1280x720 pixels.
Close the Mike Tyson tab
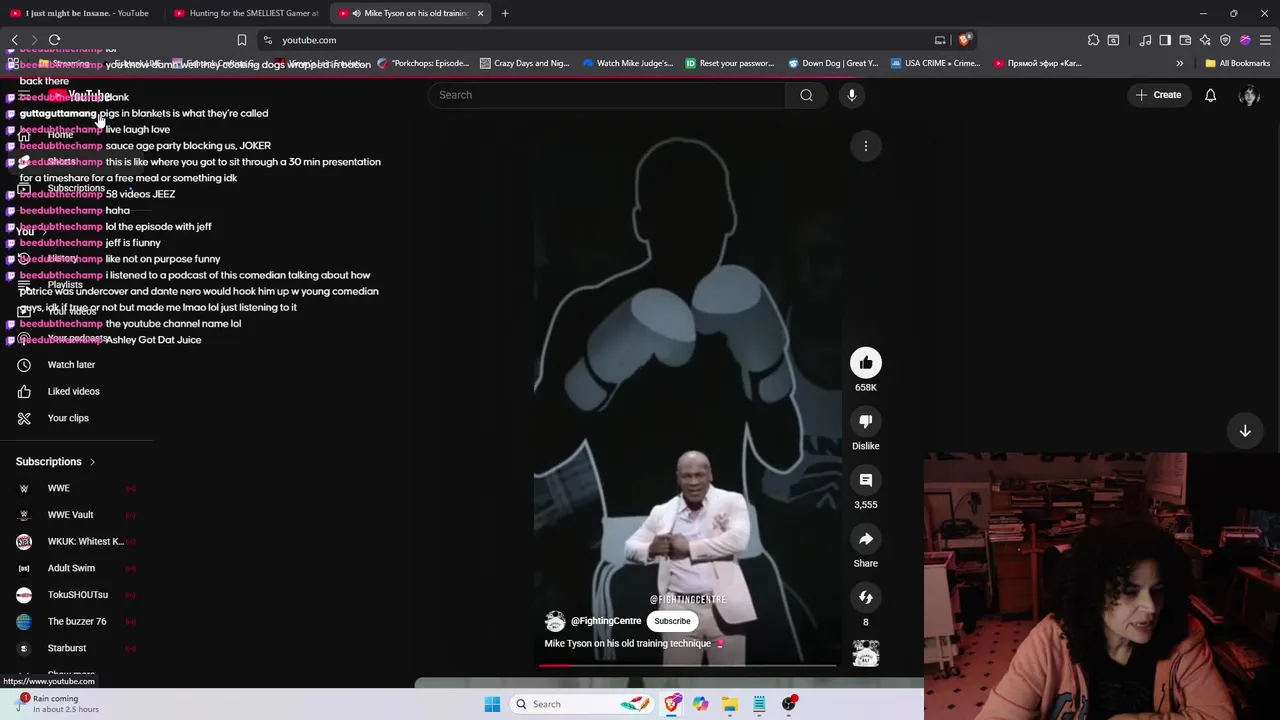pos(480,13)
